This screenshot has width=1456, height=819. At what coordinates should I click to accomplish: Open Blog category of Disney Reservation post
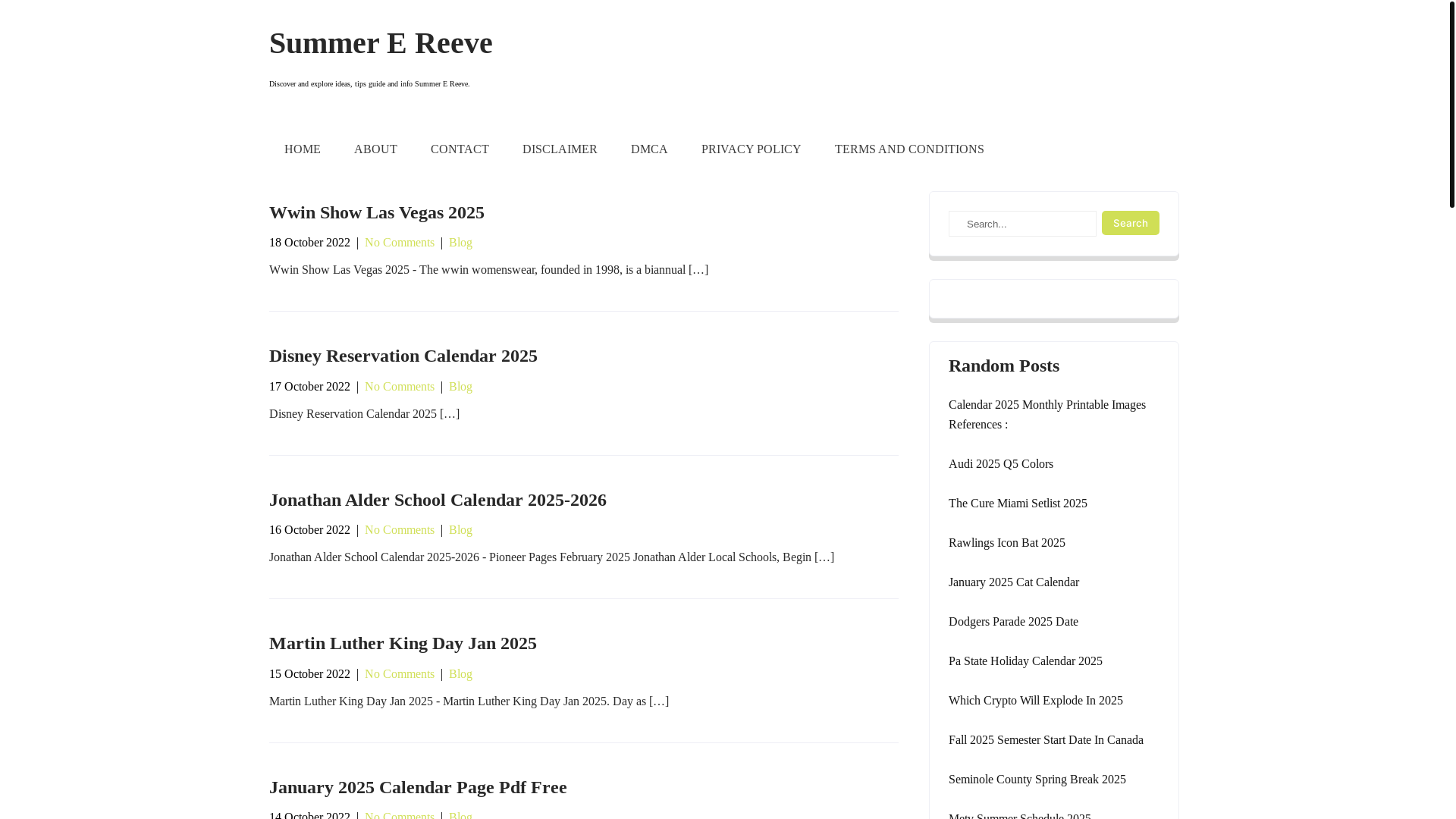tap(460, 387)
